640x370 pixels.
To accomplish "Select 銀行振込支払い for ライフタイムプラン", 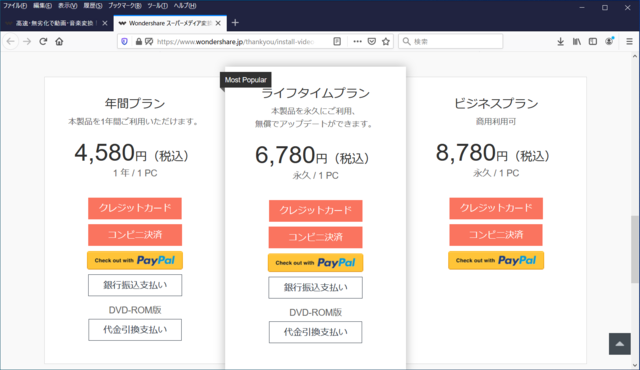I will [316, 288].
